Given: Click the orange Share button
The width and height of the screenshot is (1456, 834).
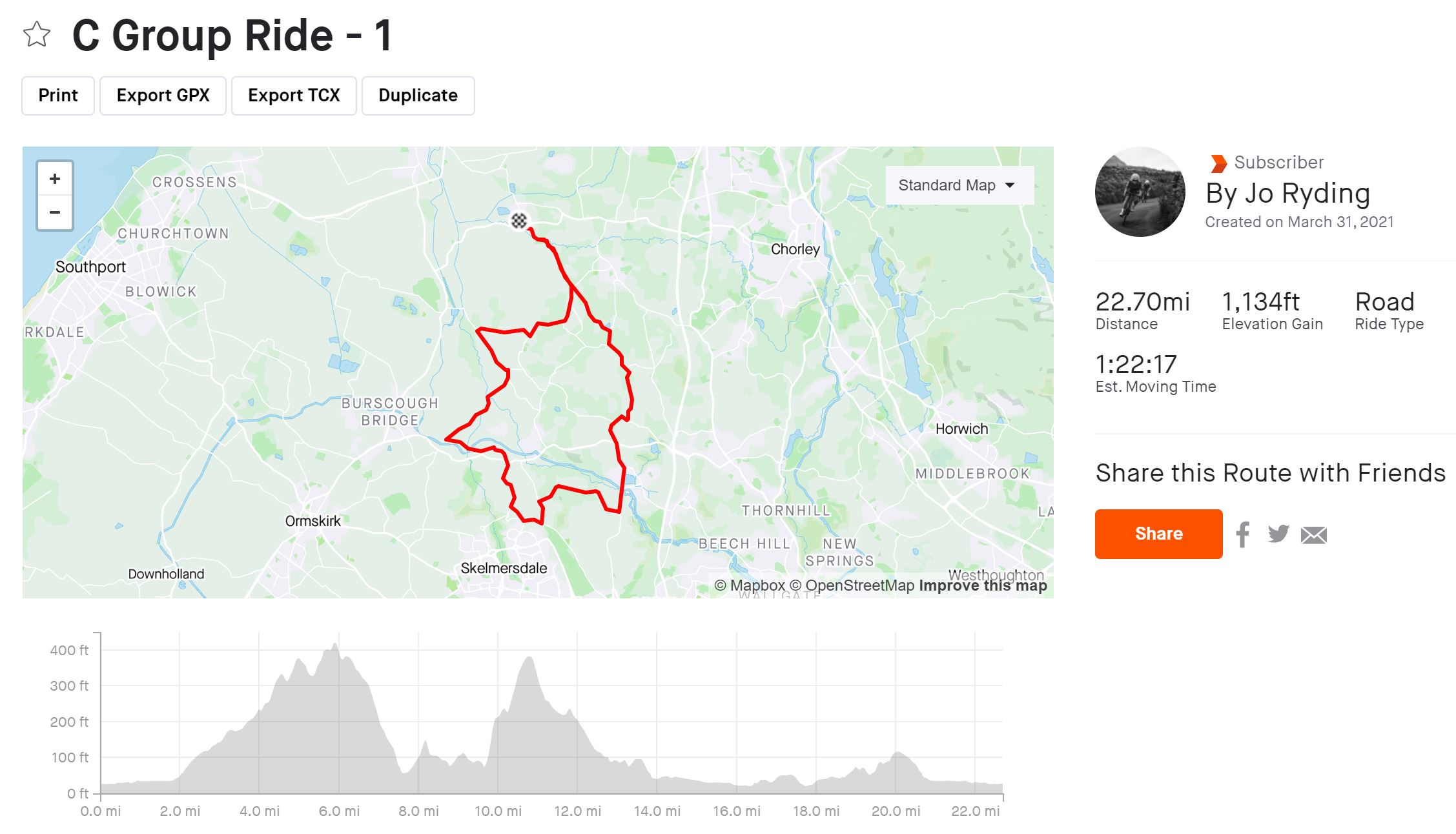Looking at the screenshot, I should 1158,534.
